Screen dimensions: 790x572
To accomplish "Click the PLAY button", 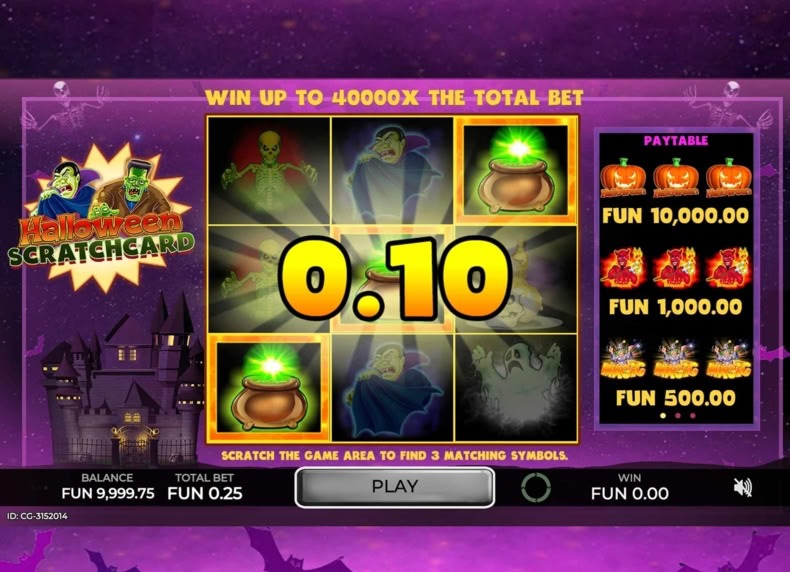I will tap(394, 486).
